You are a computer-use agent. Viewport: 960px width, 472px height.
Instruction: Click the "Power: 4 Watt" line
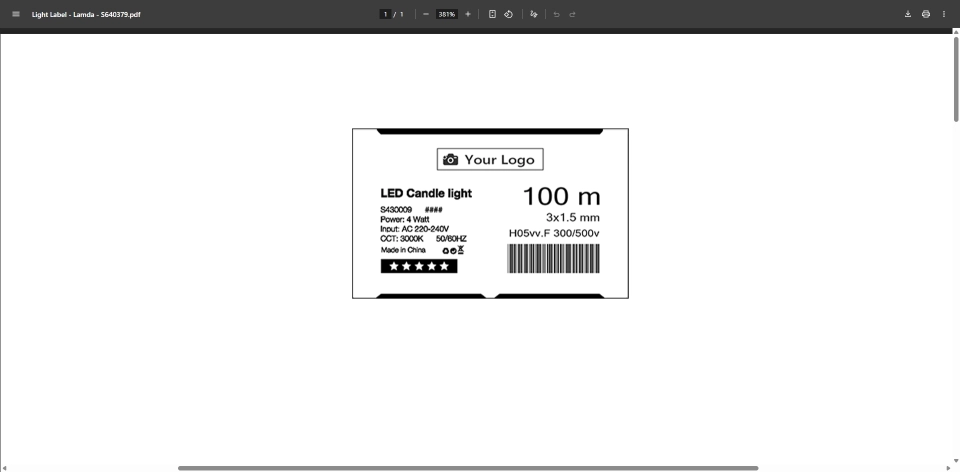(405, 219)
